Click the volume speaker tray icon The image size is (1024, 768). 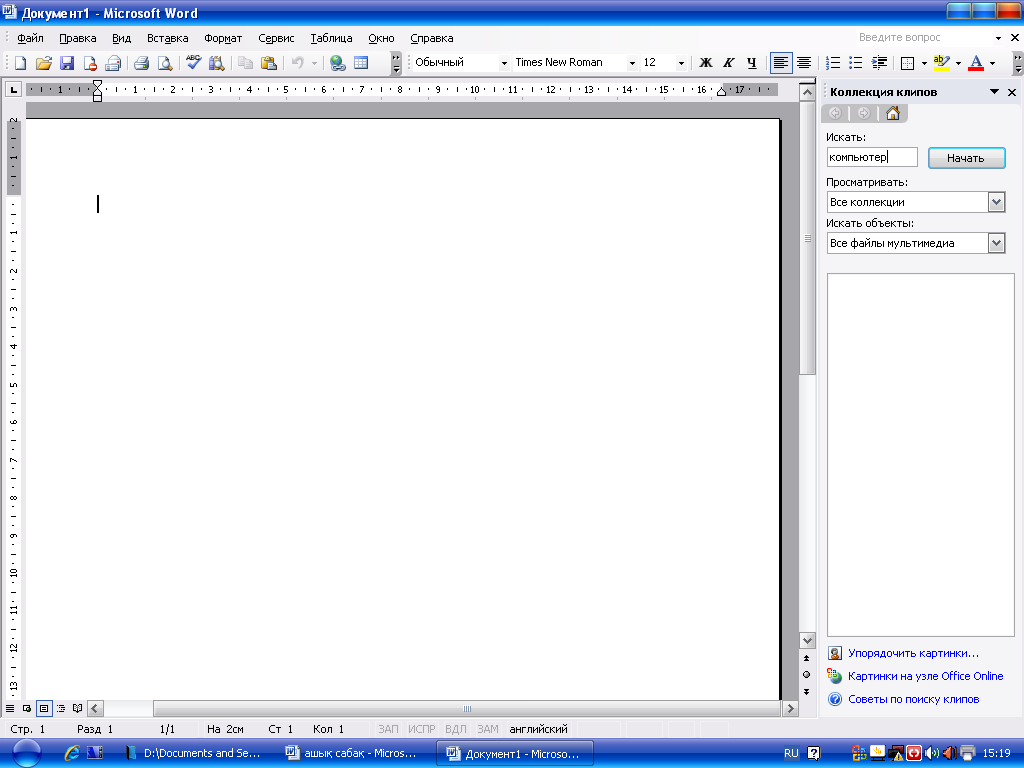click(x=932, y=753)
